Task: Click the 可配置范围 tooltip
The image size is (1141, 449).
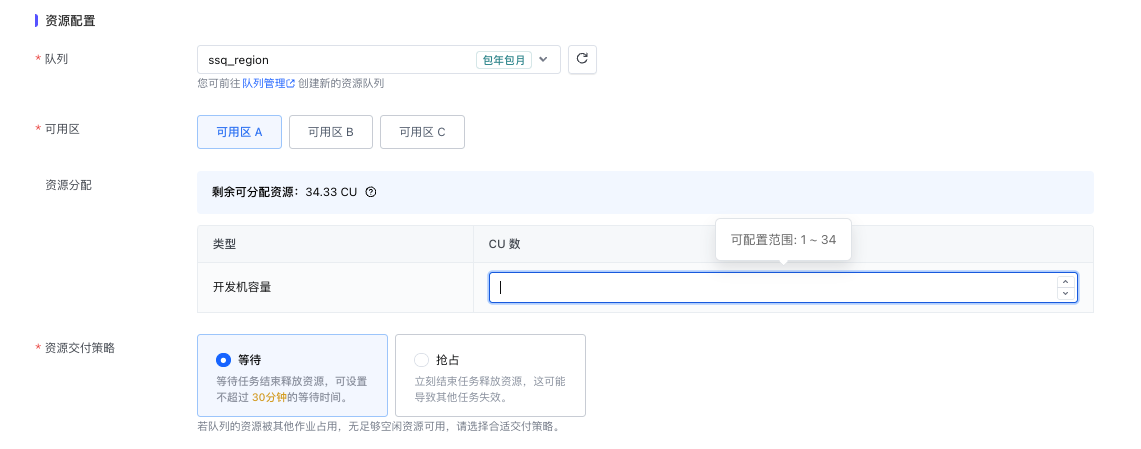Action: tap(783, 240)
